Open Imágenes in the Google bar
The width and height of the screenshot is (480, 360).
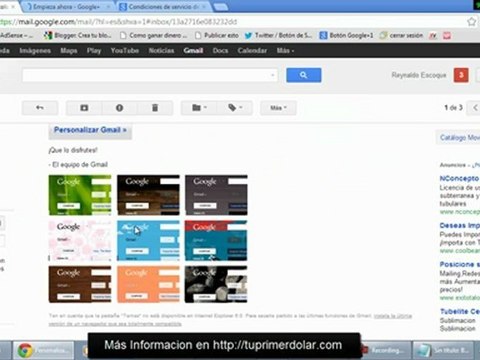[35, 51]
